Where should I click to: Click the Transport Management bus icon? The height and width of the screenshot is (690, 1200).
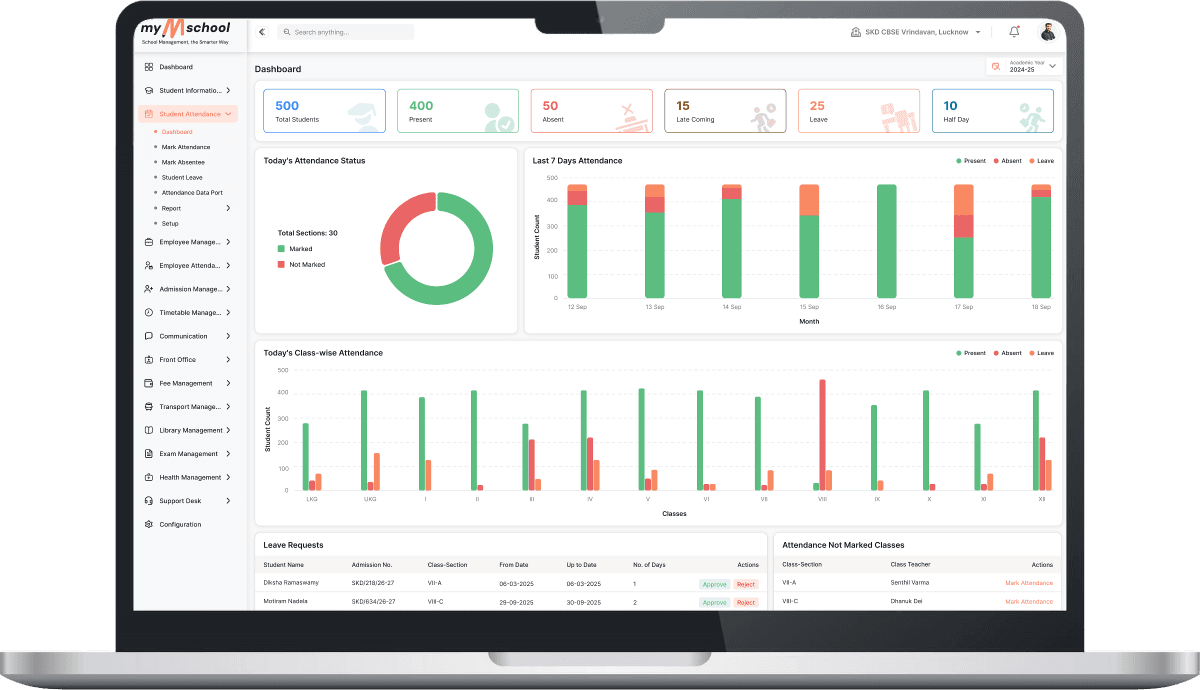(149, 407)
